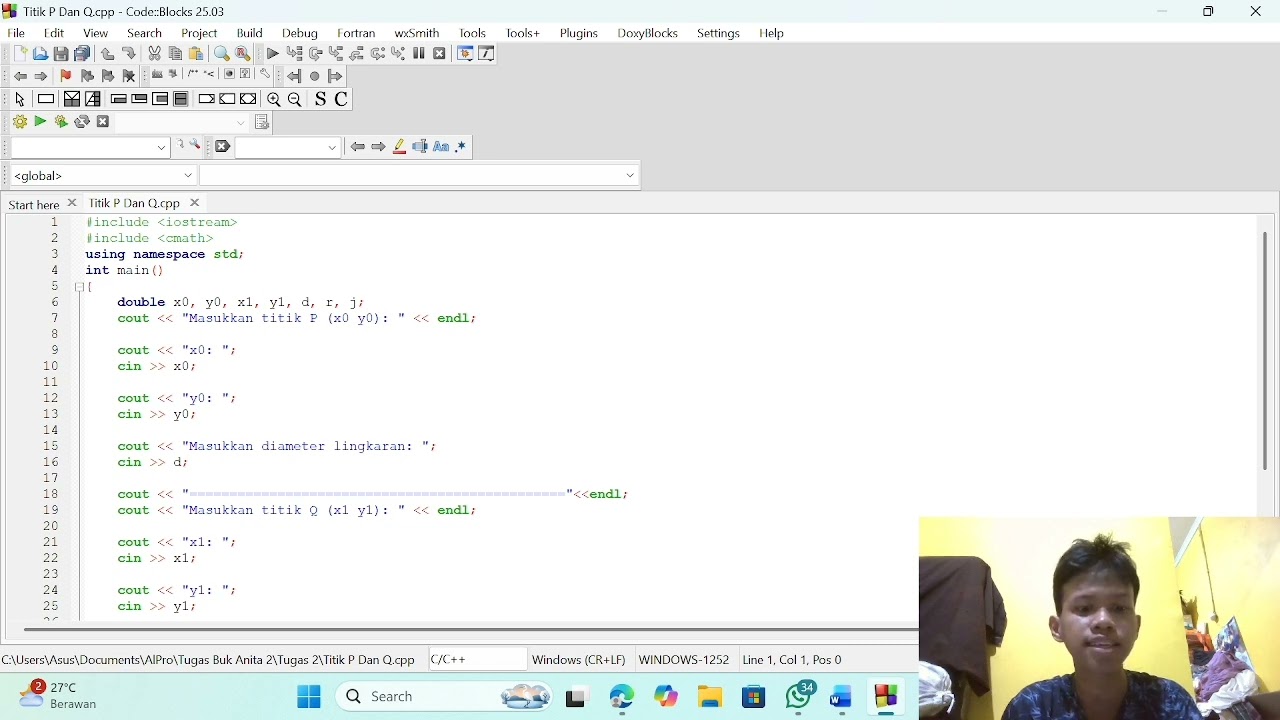
Task: Open the Plugins menu
Action: pos(579,33)
